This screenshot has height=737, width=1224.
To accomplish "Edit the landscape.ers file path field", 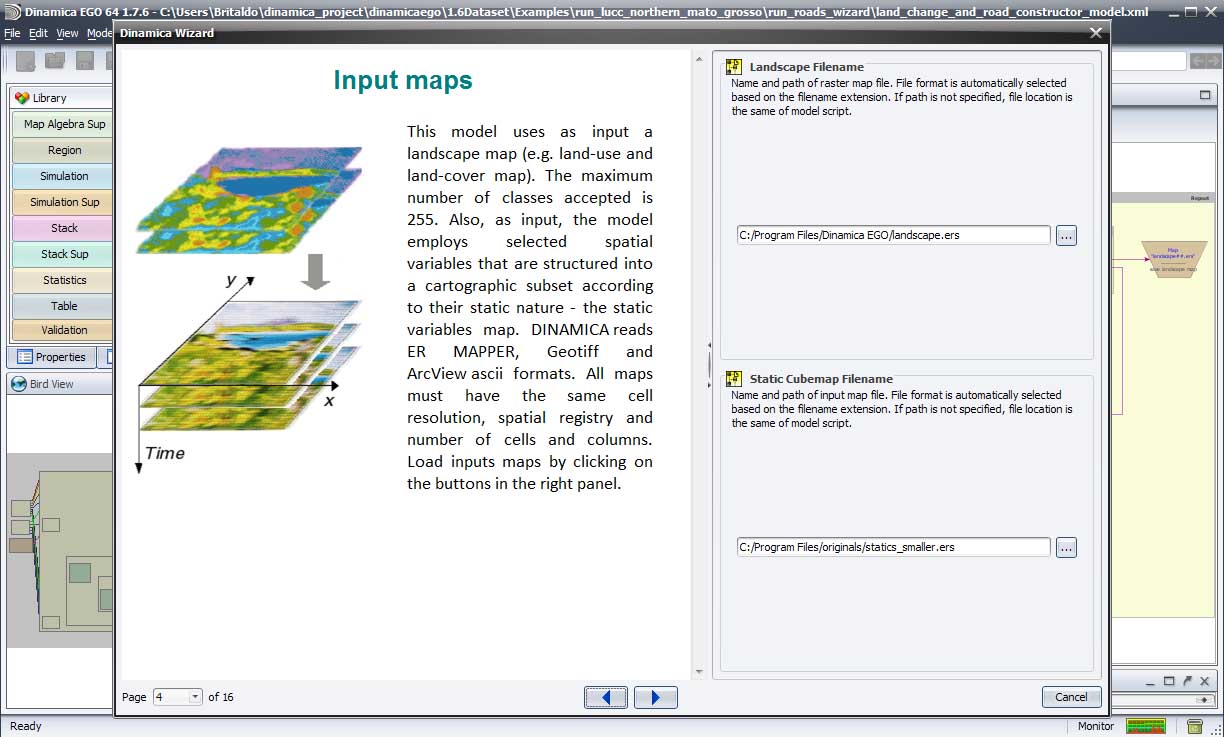I will pos(894,236).
